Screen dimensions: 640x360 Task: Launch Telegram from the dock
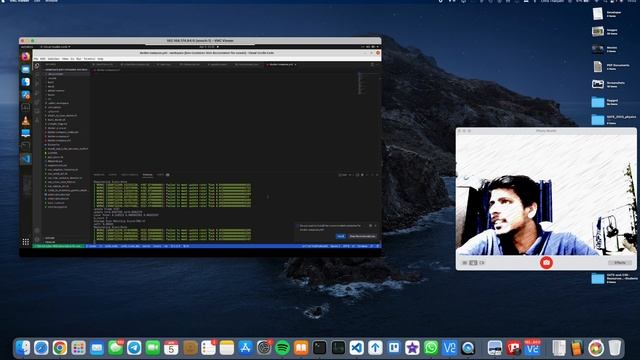[x=134, y=348]
